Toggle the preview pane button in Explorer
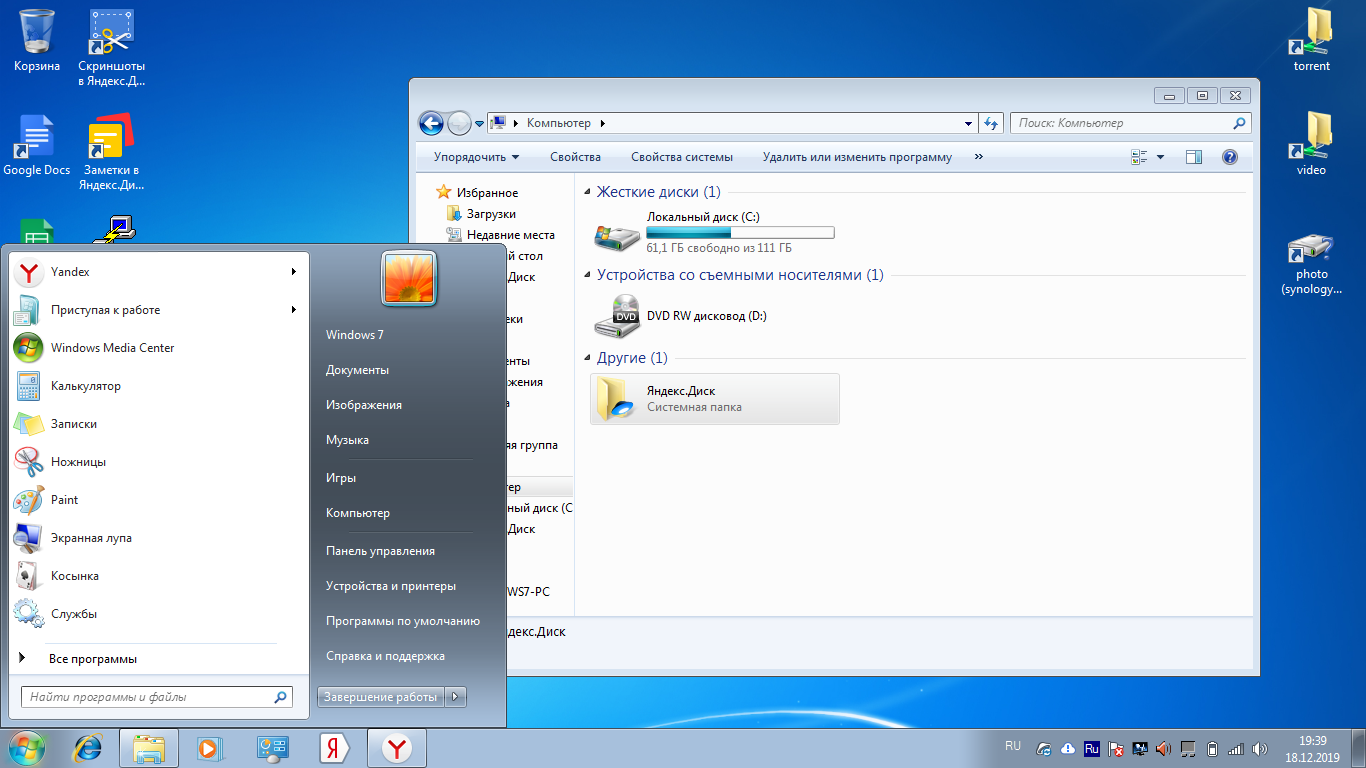 [1193, 157]
